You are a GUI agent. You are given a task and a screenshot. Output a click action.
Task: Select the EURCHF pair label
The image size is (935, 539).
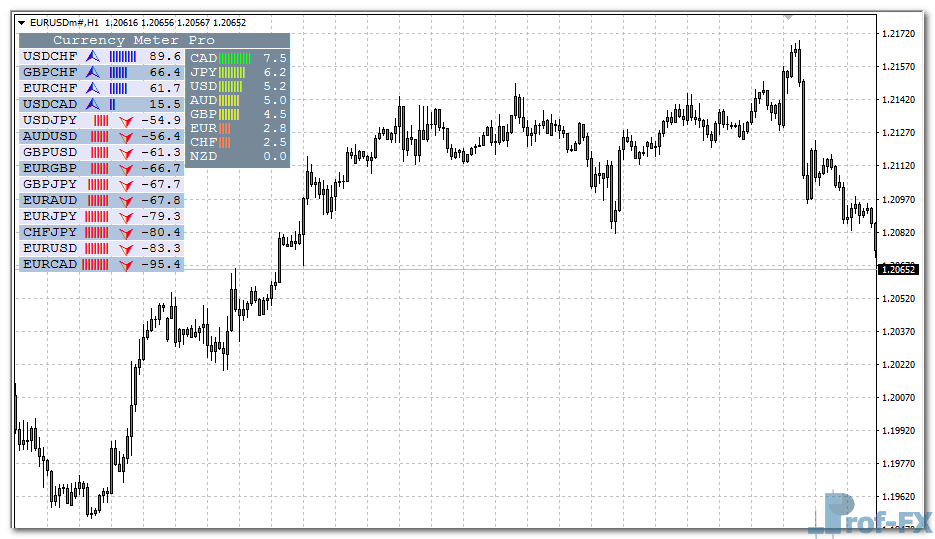point(50,88)
